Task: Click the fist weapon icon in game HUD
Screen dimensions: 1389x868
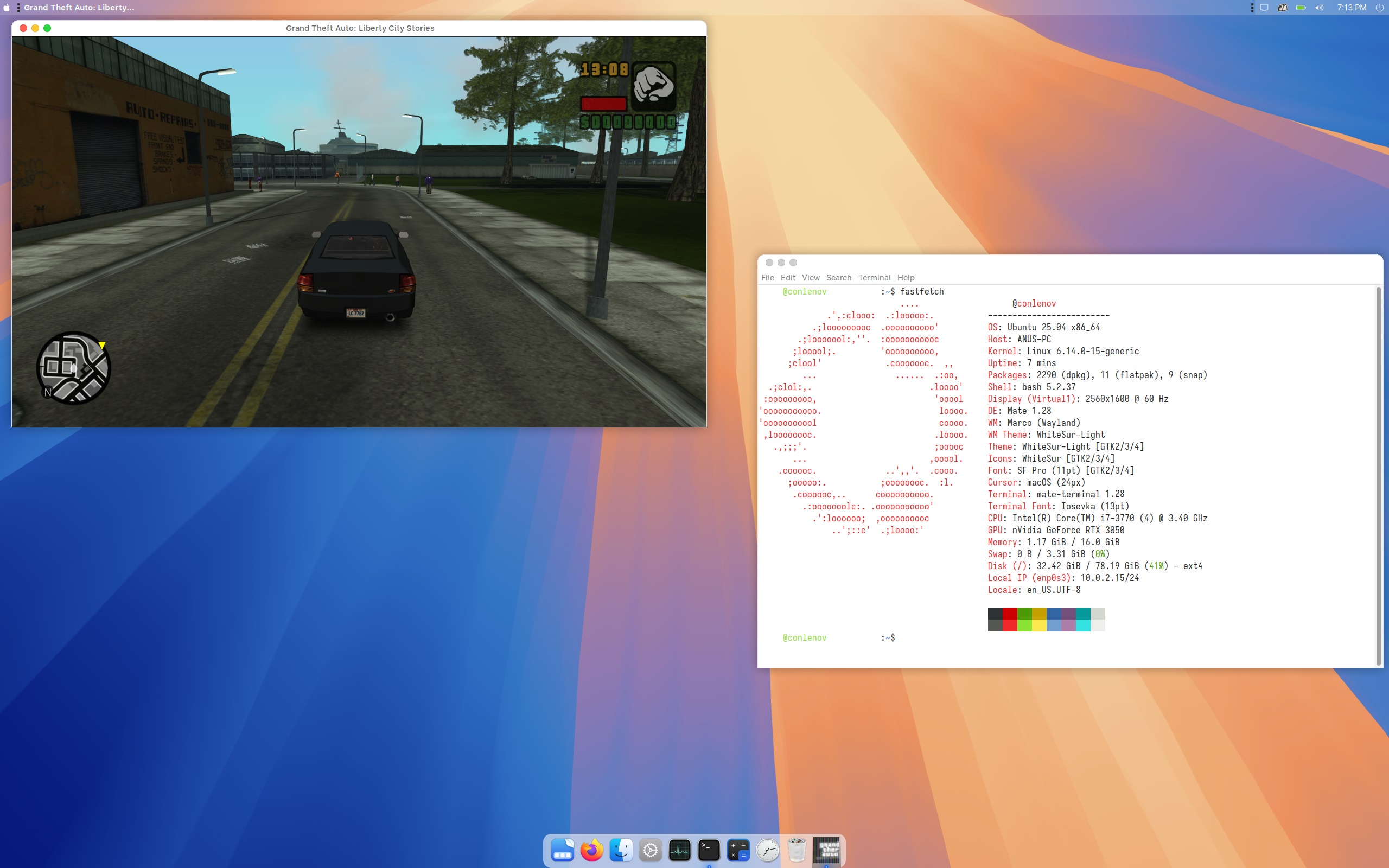Action: click(x=653, y=86)
